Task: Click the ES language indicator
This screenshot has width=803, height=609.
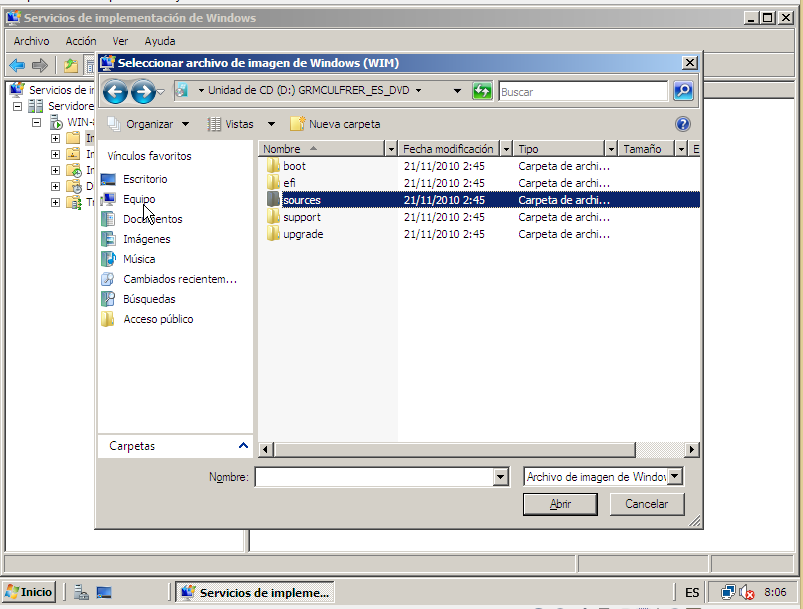Action: point(692,593)
